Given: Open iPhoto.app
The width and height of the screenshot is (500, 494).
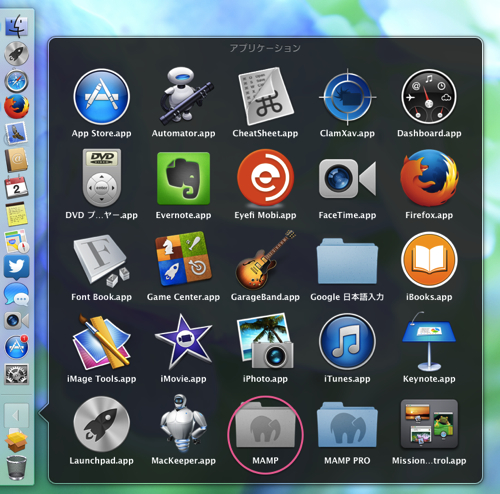Looking at the screenshot, I should 265,341.
